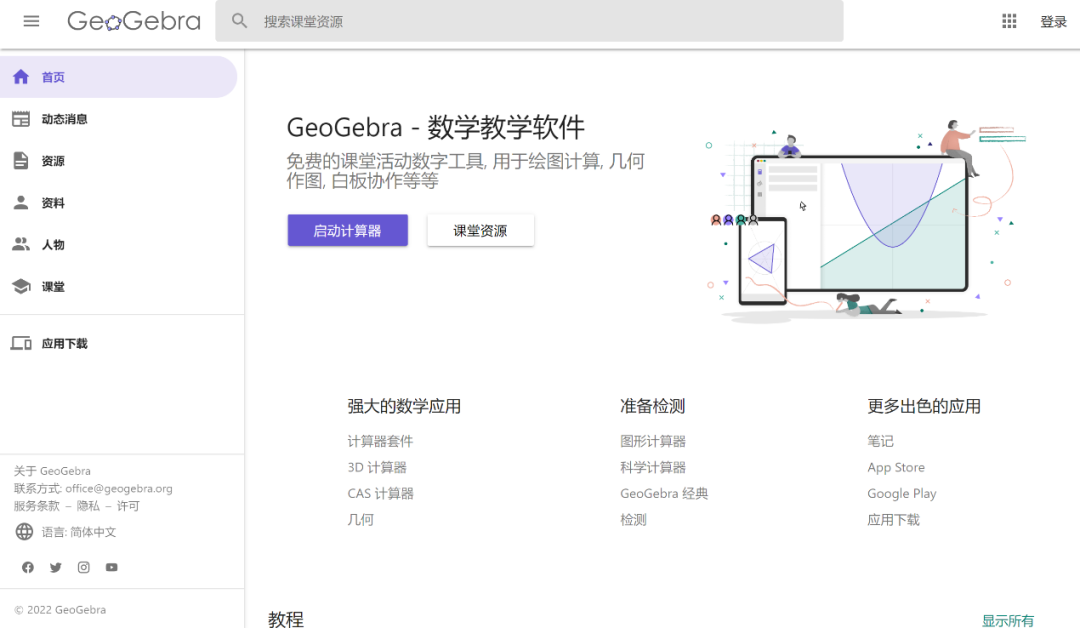Click the GeoGebra logo
The width and height of the screenshot is (1080, 628).
134,21
